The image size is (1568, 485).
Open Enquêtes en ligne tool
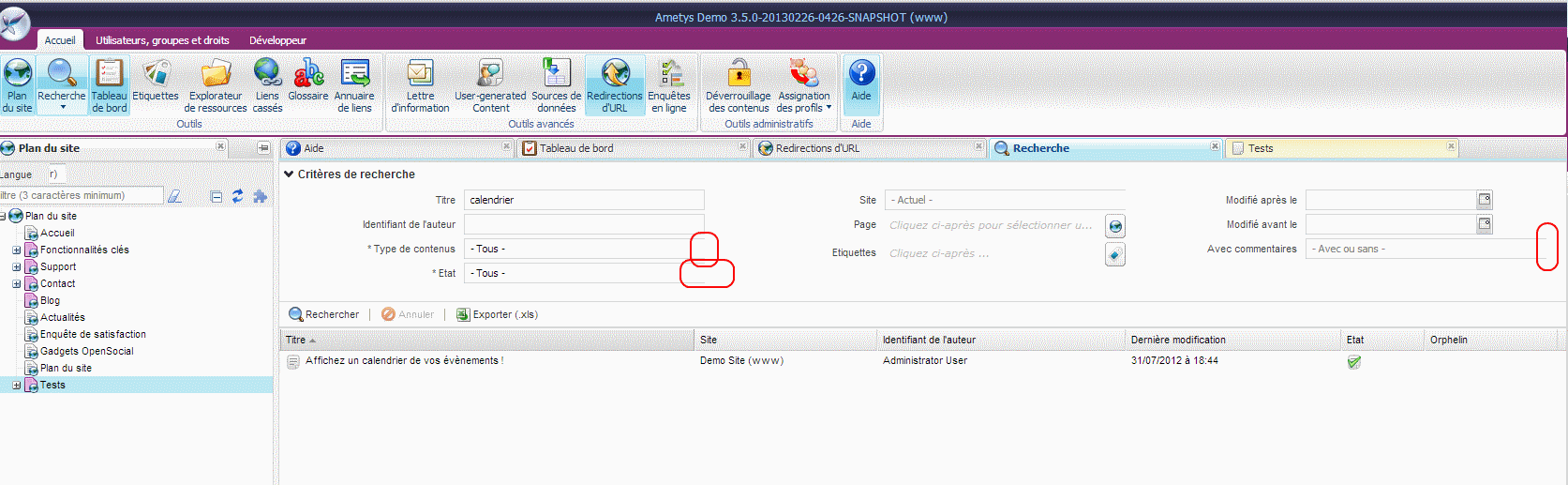pyautogui.click(x=669, y=84)
